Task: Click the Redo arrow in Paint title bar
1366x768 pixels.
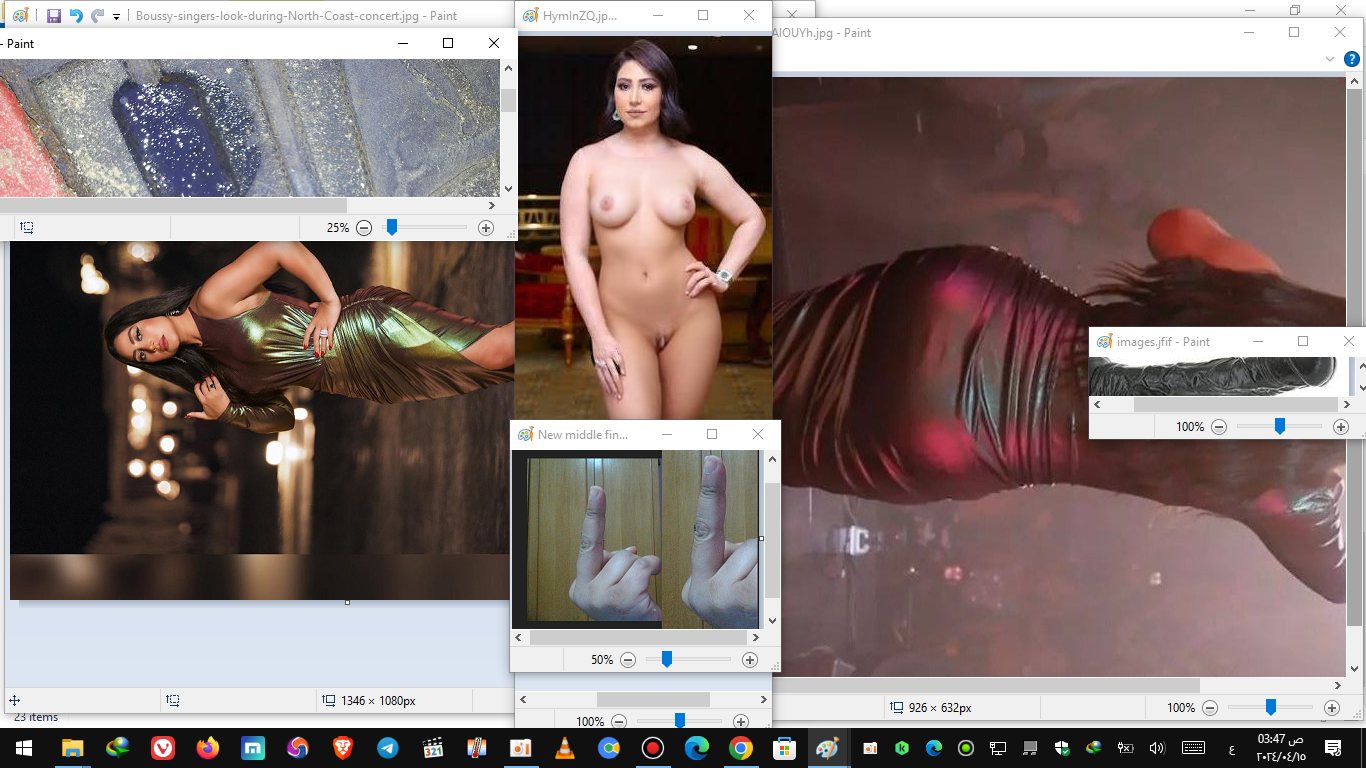Action: [97, 16]
